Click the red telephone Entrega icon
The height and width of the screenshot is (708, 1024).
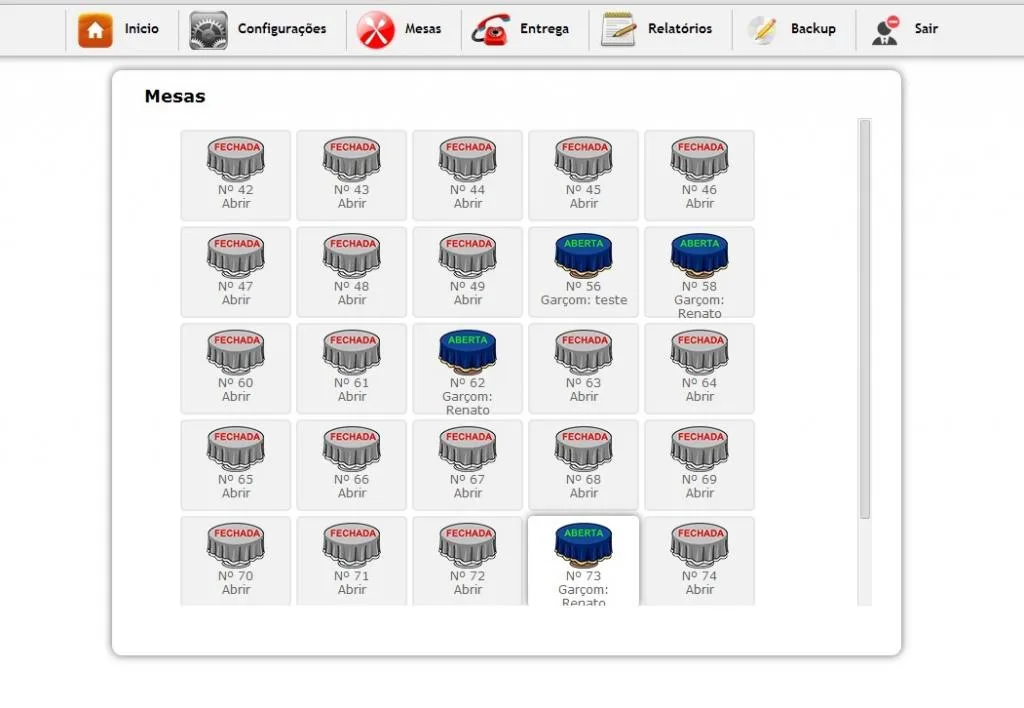[490, 30]
